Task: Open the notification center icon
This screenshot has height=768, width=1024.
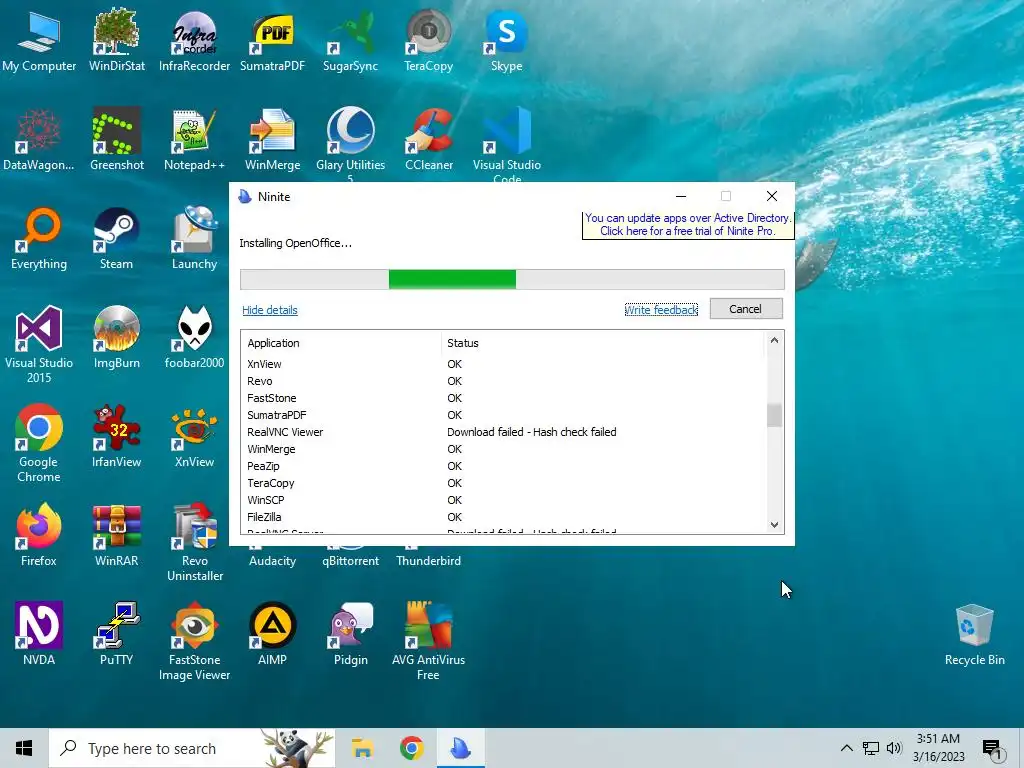Action: coord(993,750)
